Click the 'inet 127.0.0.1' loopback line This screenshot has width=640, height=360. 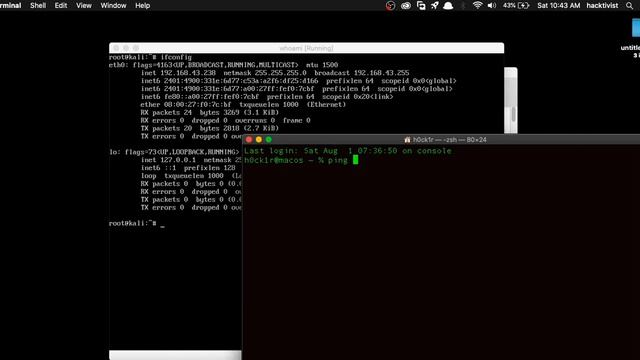pyautogui.click(x=191, y=160)
